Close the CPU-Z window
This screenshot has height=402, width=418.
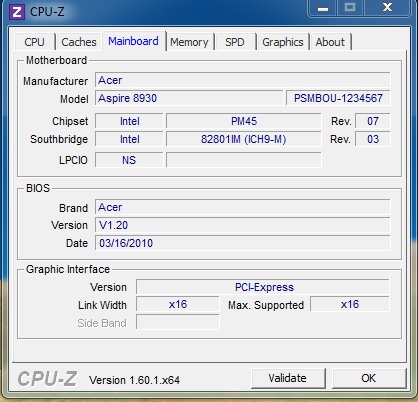click(x=387, y=8)
